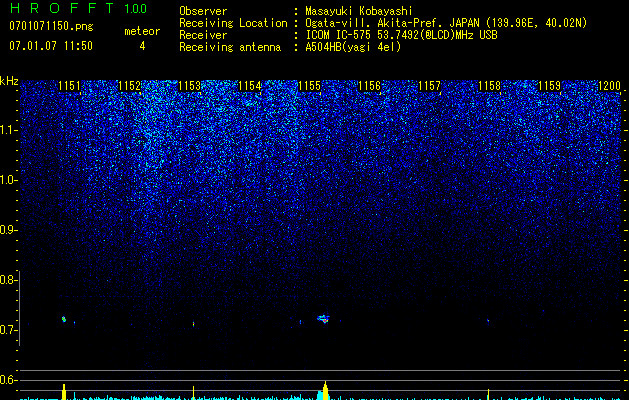Click the 1.0 kHz axis label

tap(8, 180)
